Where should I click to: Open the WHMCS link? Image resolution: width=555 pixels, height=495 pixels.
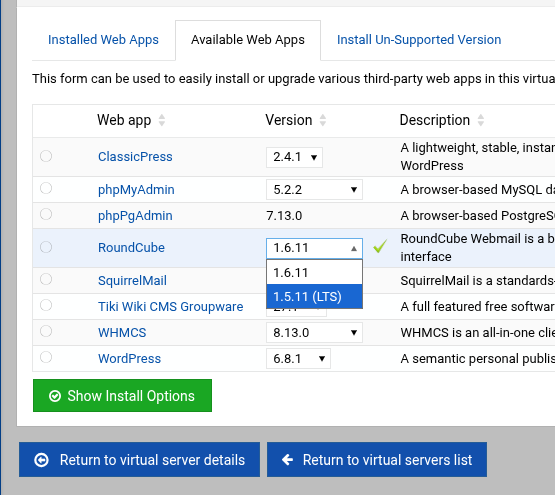pos(122,332)
